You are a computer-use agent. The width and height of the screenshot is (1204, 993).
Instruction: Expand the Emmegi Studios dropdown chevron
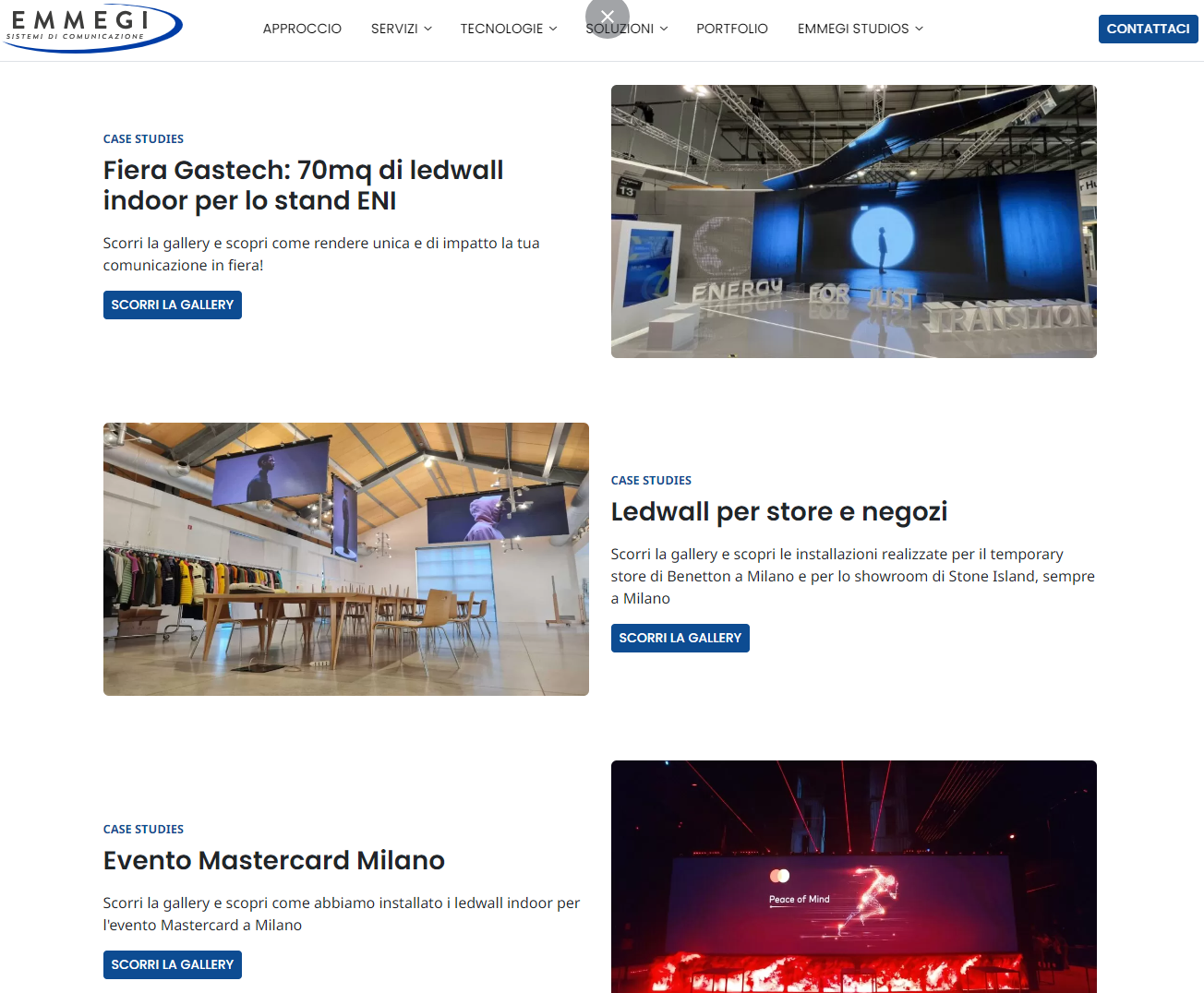coord(919,29)
